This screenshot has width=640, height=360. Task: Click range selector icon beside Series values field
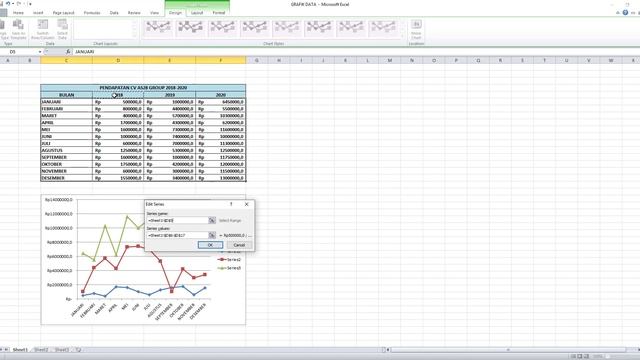(212, 236)
